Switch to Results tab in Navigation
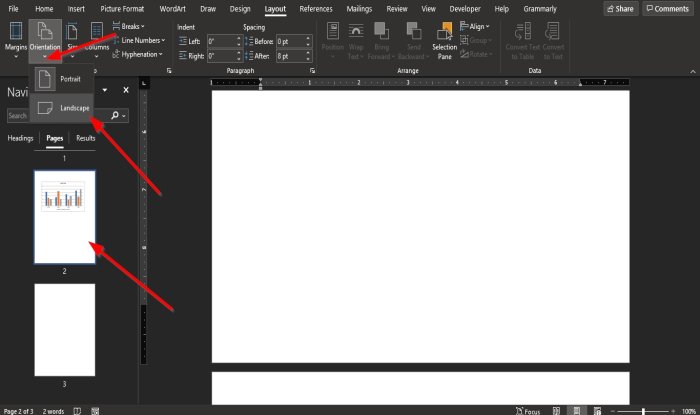Screen dimensions: 700x415 [85, 138]
